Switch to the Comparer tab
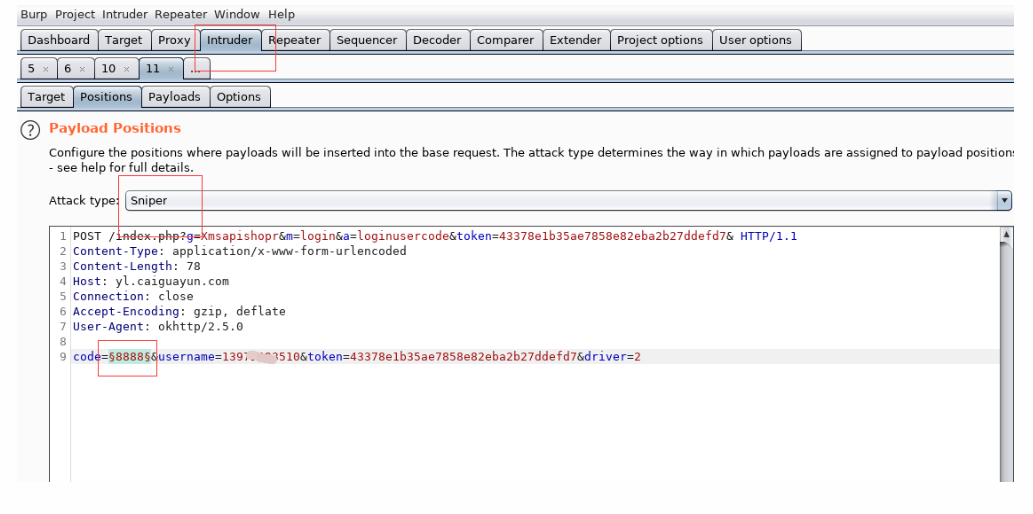Image resolution: width=1033 pixels, height=514 pixels. 505,40
